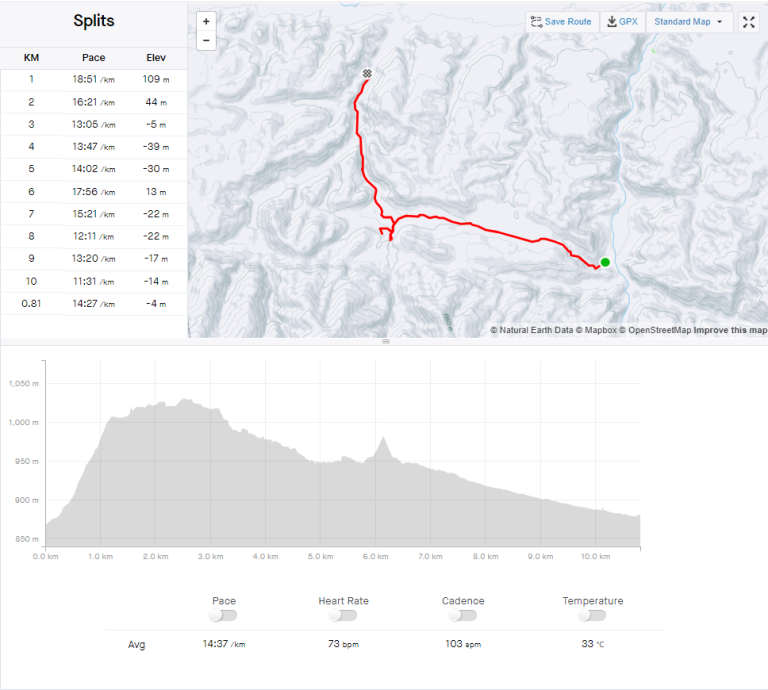Turn on the Cadence overlay
The image size is (768, 690).
462,616
